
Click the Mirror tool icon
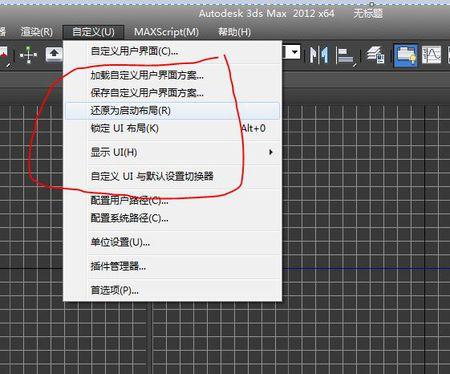(x=318, y=54)
